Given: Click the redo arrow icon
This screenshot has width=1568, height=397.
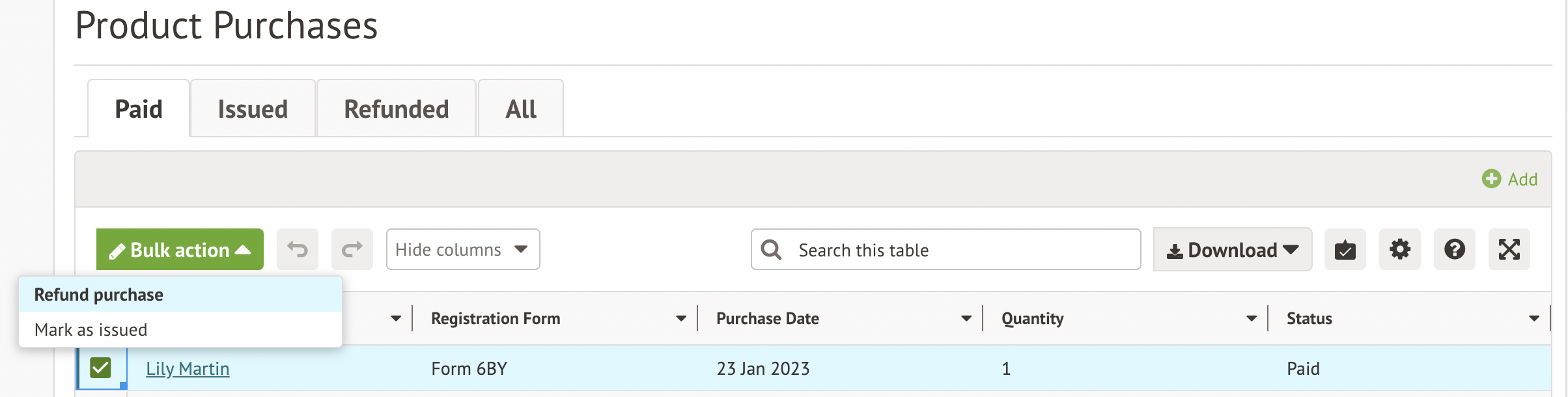Looking at the screenshot, I should pyautogui.click(x=352, y=249).
